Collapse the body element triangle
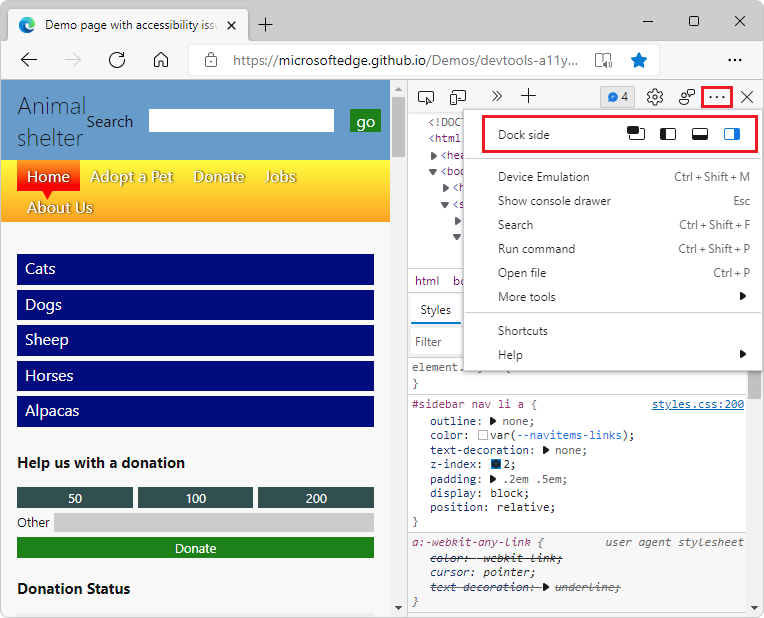 click(433, 172)
